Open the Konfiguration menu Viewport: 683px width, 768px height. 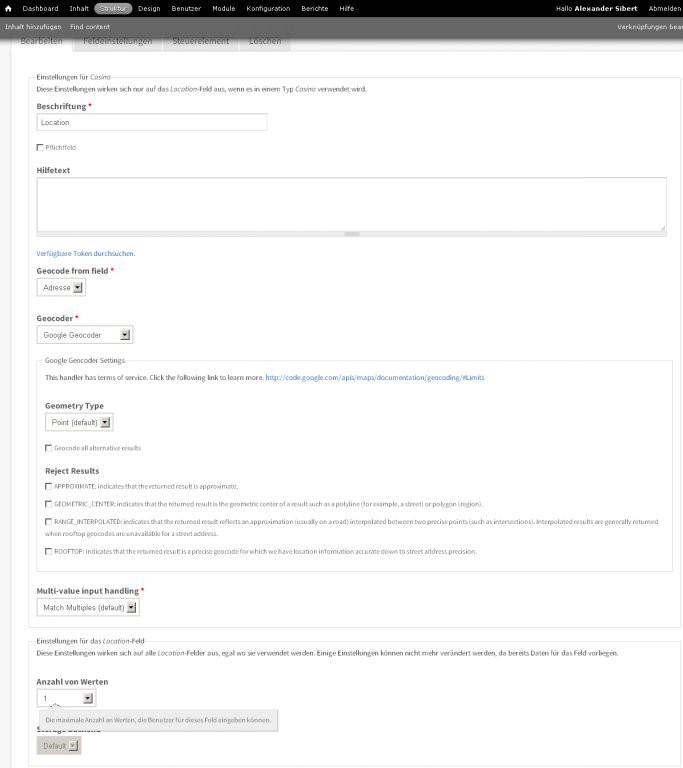point(268,8)
